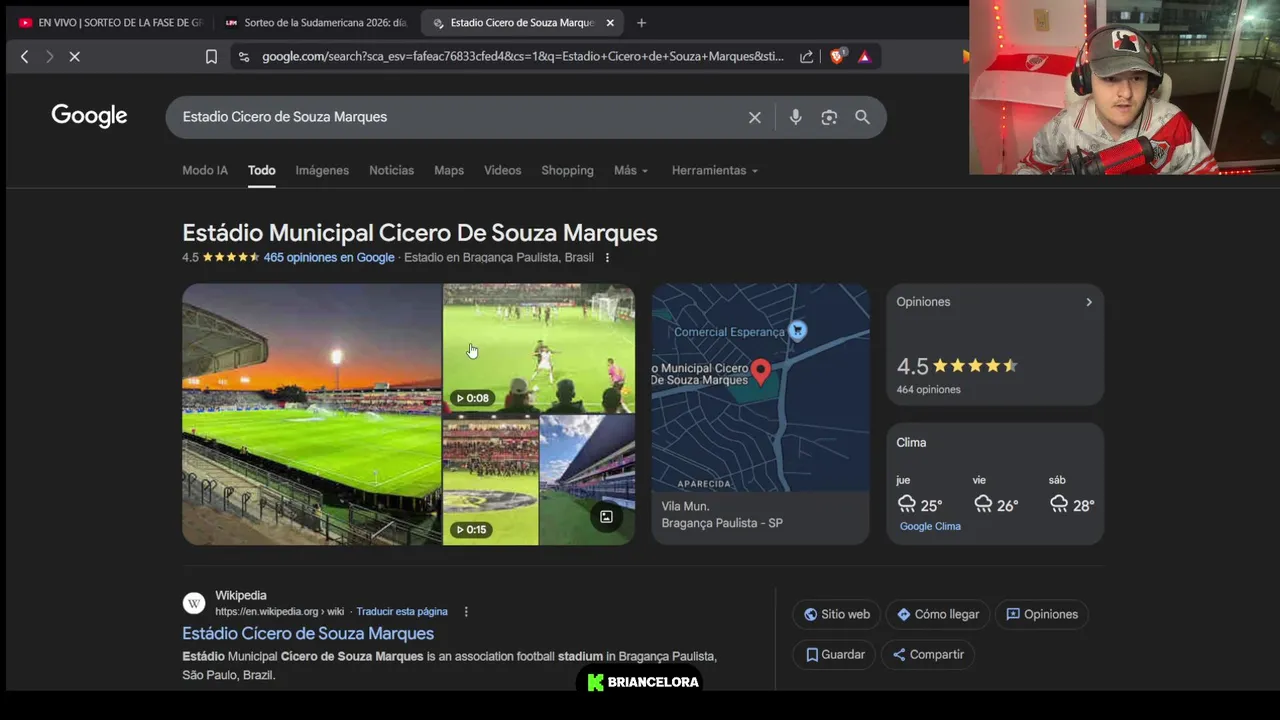
Task: Submit search using magnifying glass icon
Action: [x=862, y=117]
